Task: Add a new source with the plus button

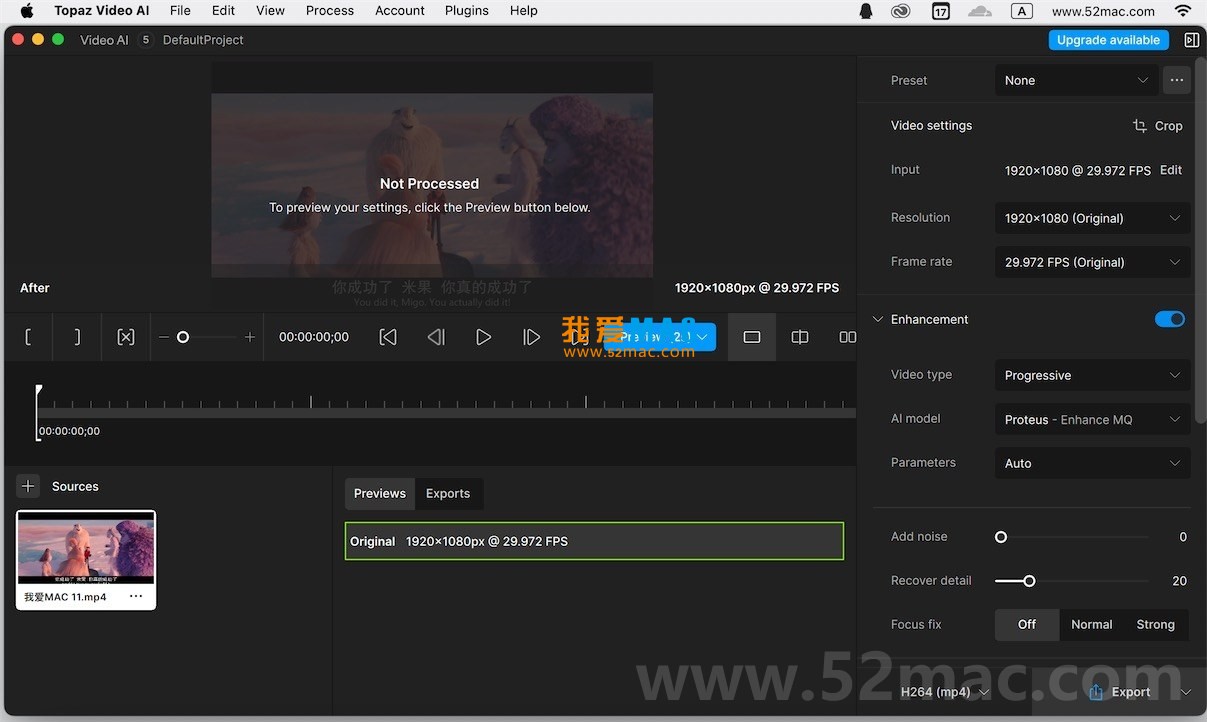Action: pos(28,486)
